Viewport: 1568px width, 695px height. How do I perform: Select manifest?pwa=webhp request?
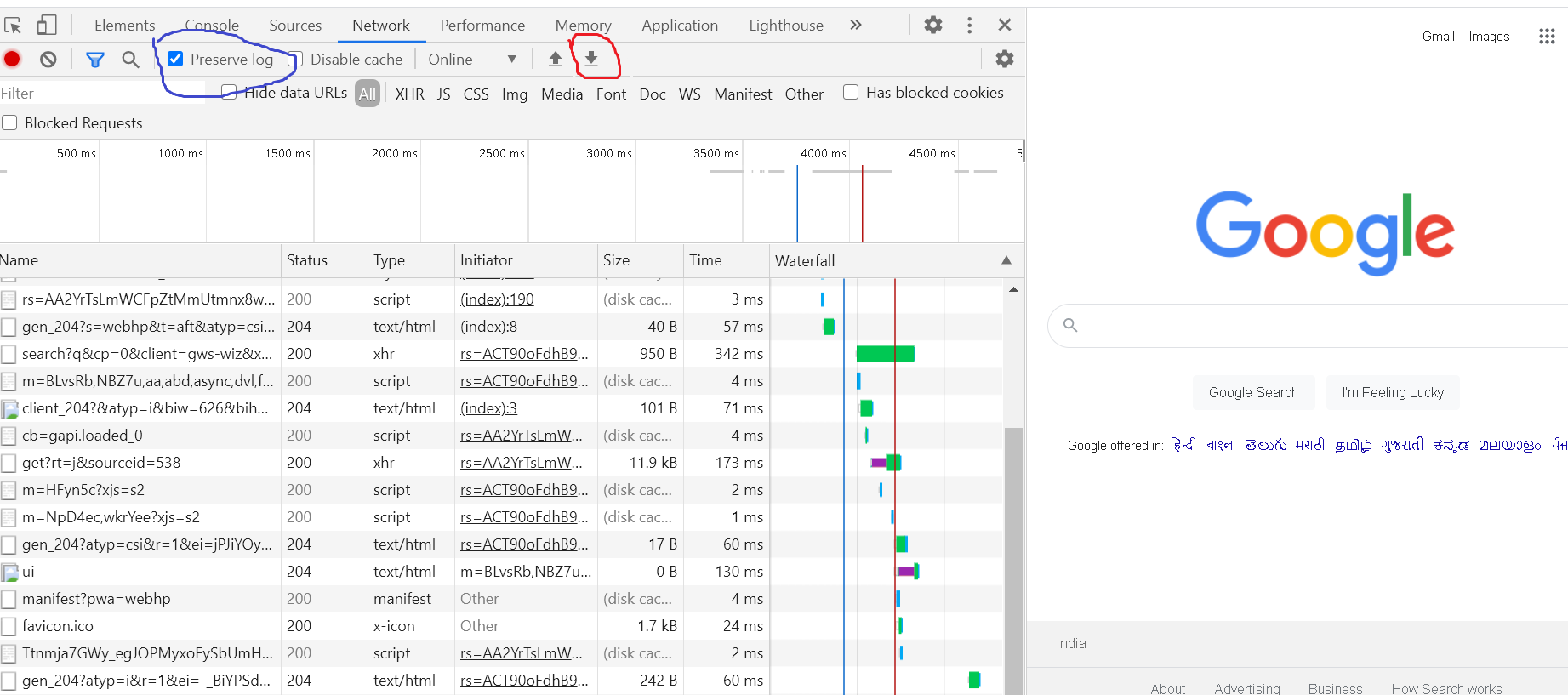tap(502, 599)
